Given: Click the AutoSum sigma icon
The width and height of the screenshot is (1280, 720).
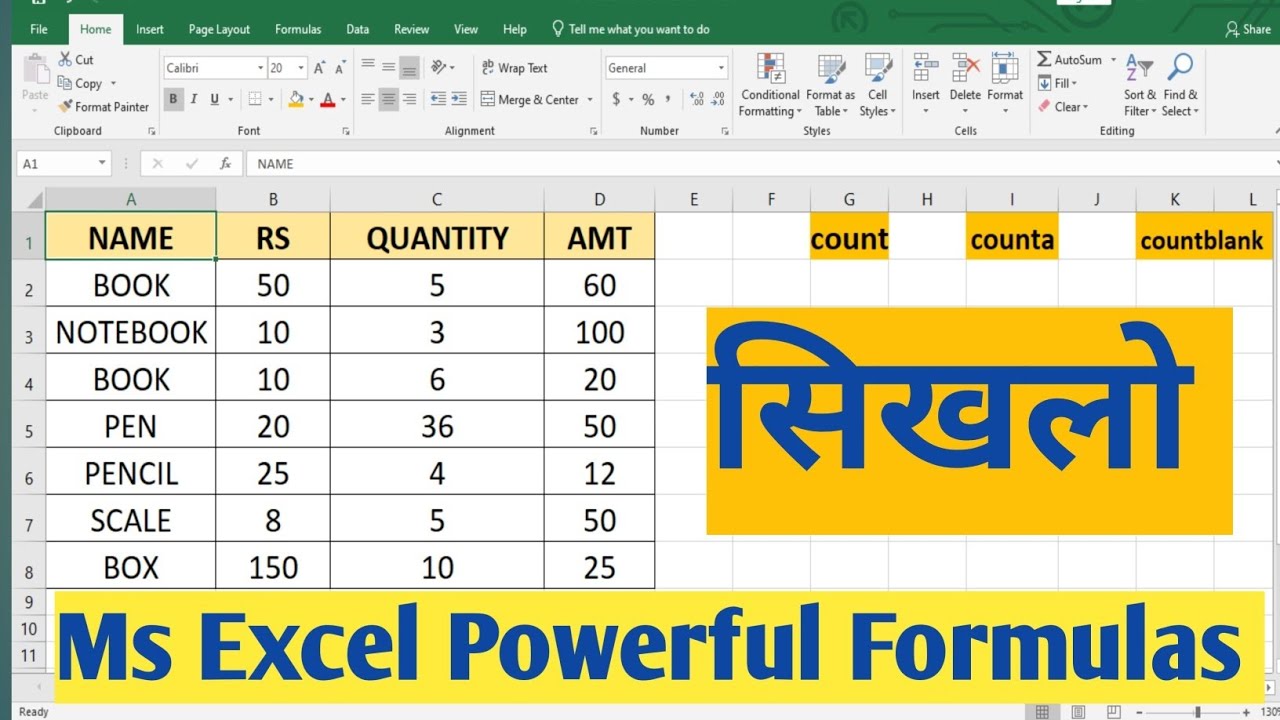Looking at the screenshot, I should [x=1045, y=60].
